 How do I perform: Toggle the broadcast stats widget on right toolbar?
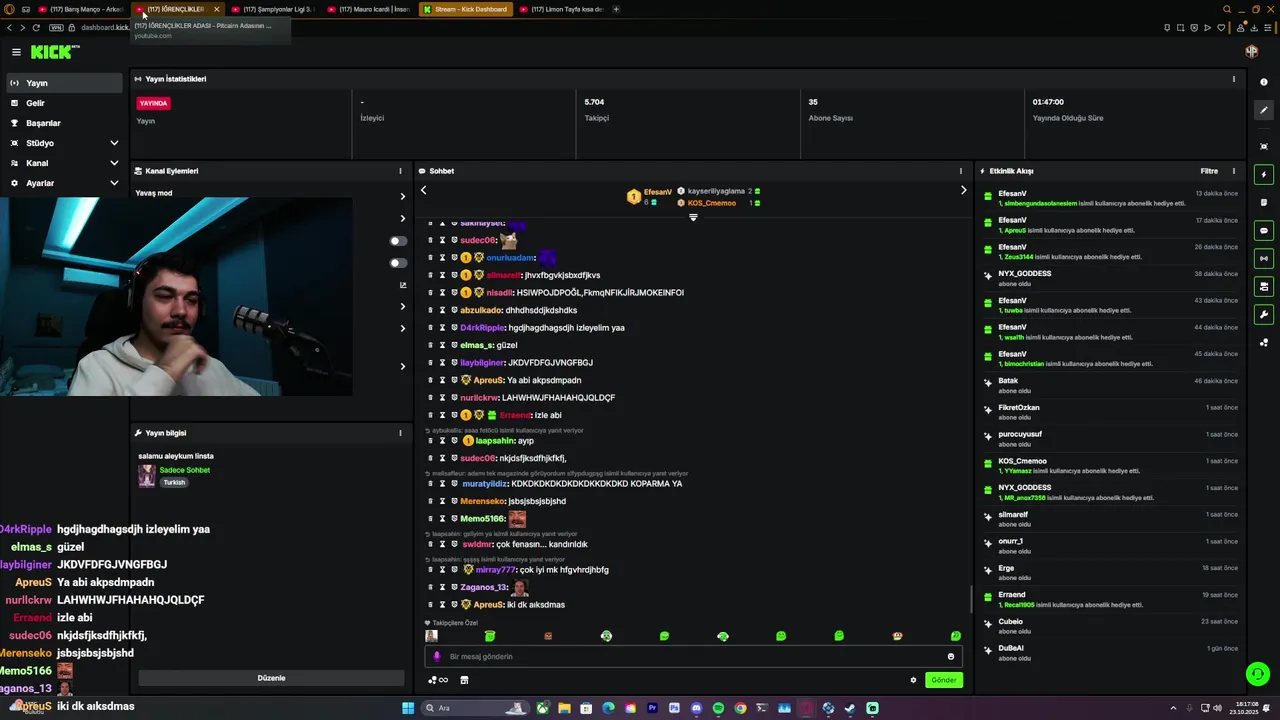click(1264, 258)
